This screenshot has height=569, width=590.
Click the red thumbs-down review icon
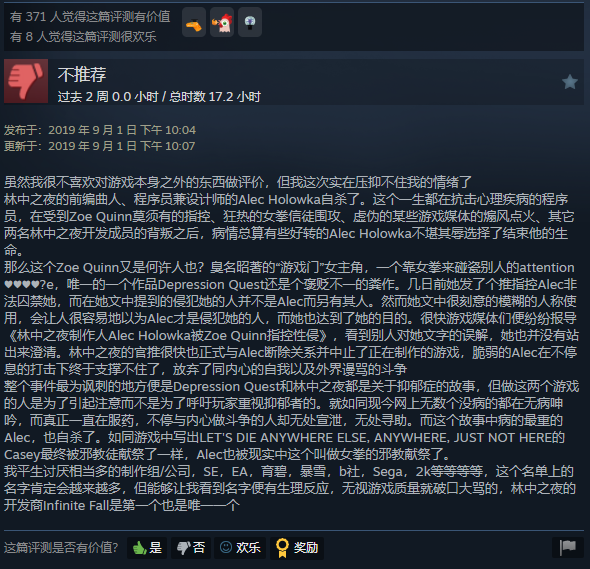pos(26,81)
